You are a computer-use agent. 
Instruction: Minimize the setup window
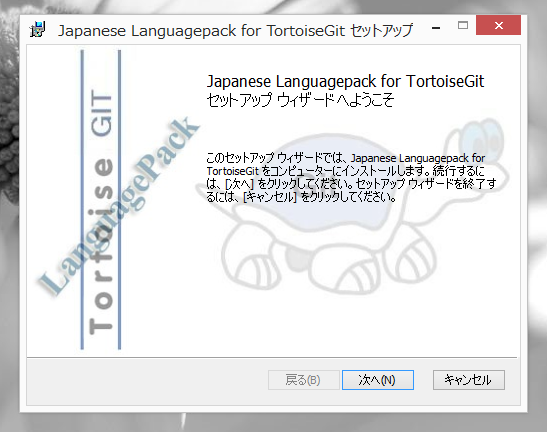tap(436, 27)
